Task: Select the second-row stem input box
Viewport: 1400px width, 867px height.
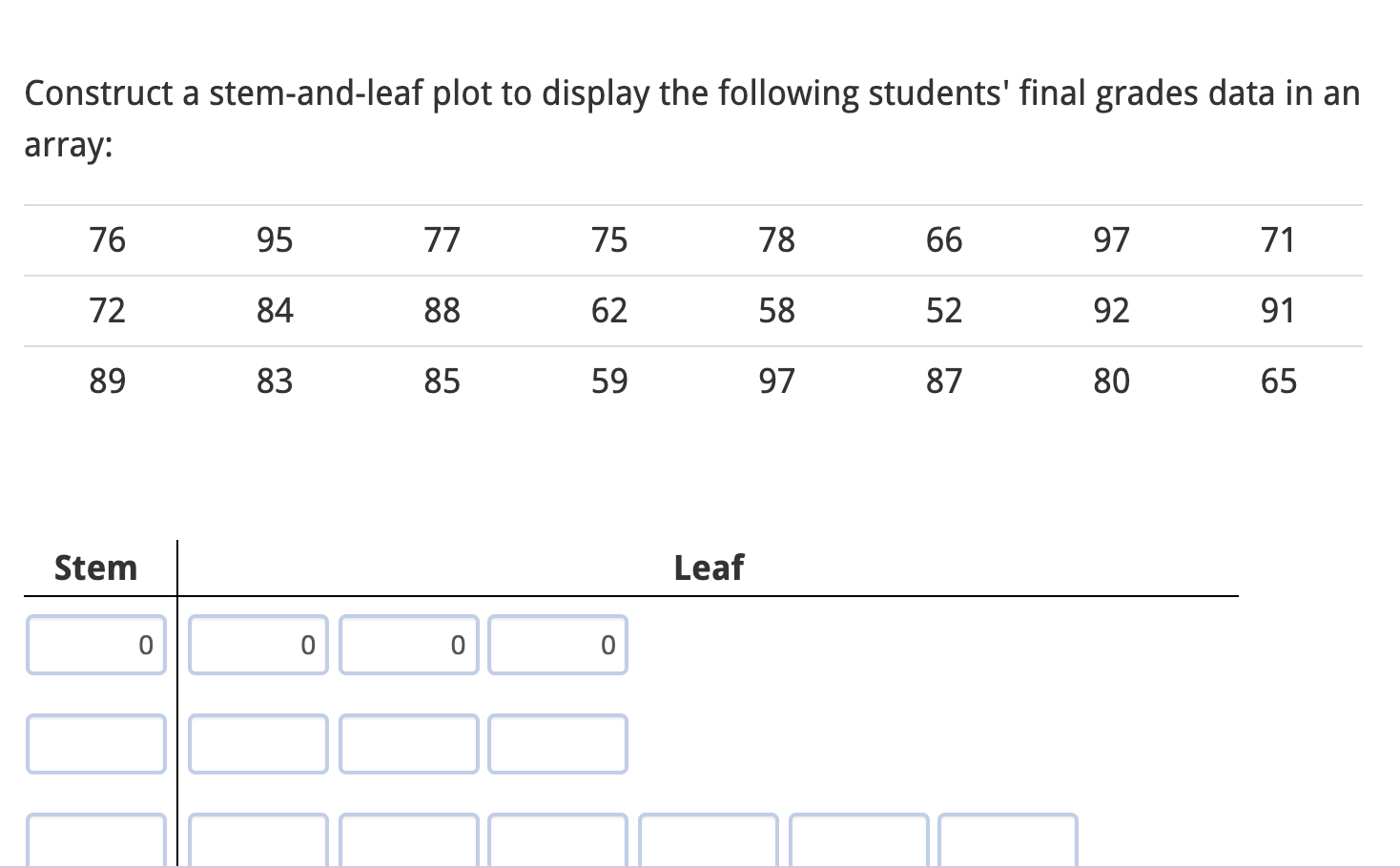Action: click(x=95, y=745)
